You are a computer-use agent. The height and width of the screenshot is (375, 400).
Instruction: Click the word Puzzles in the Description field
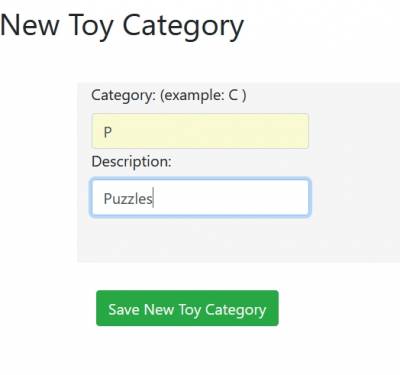(128, 199)
